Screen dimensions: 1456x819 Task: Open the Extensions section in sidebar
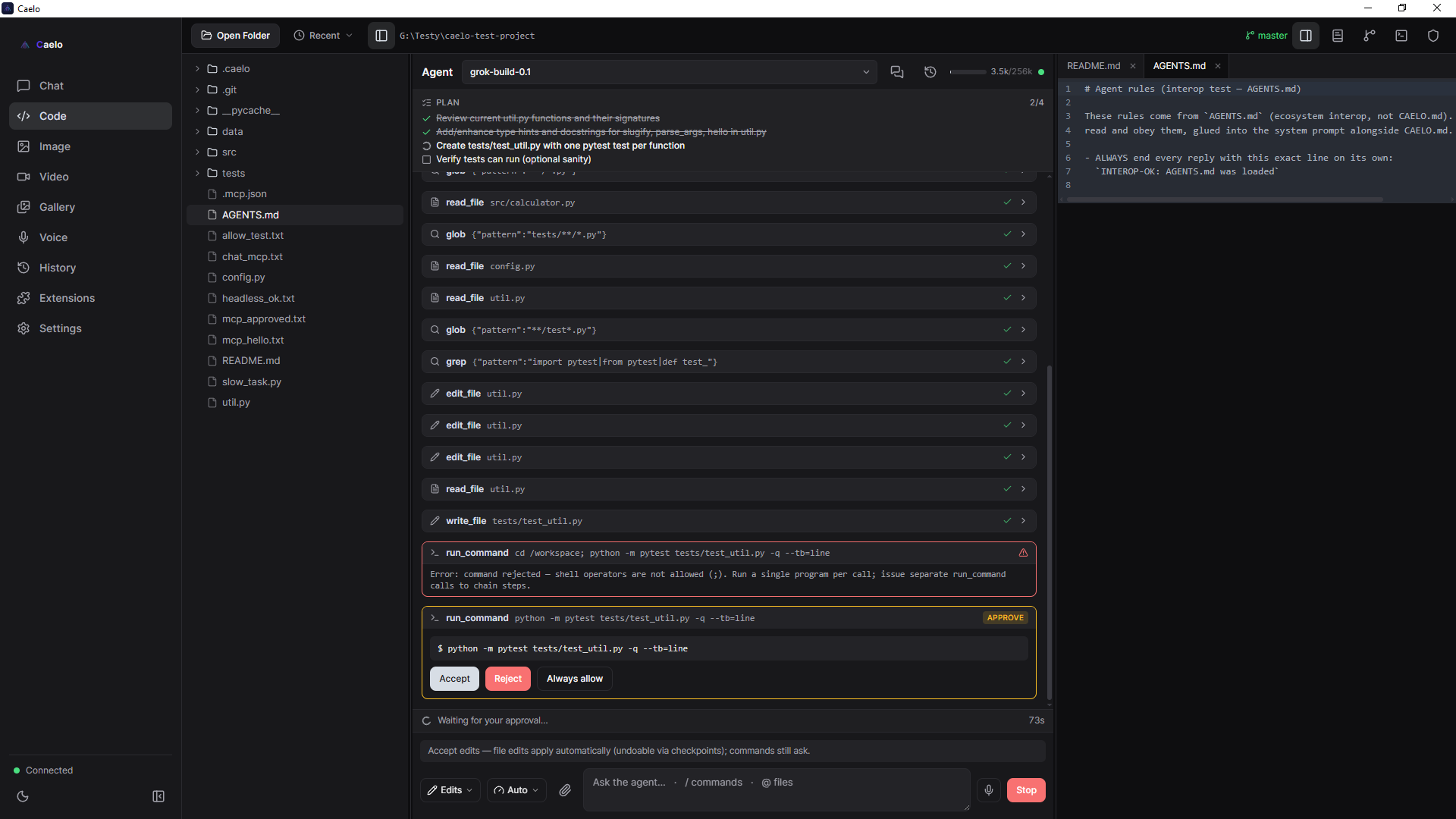pyautogui.click(x=90, y=298)
